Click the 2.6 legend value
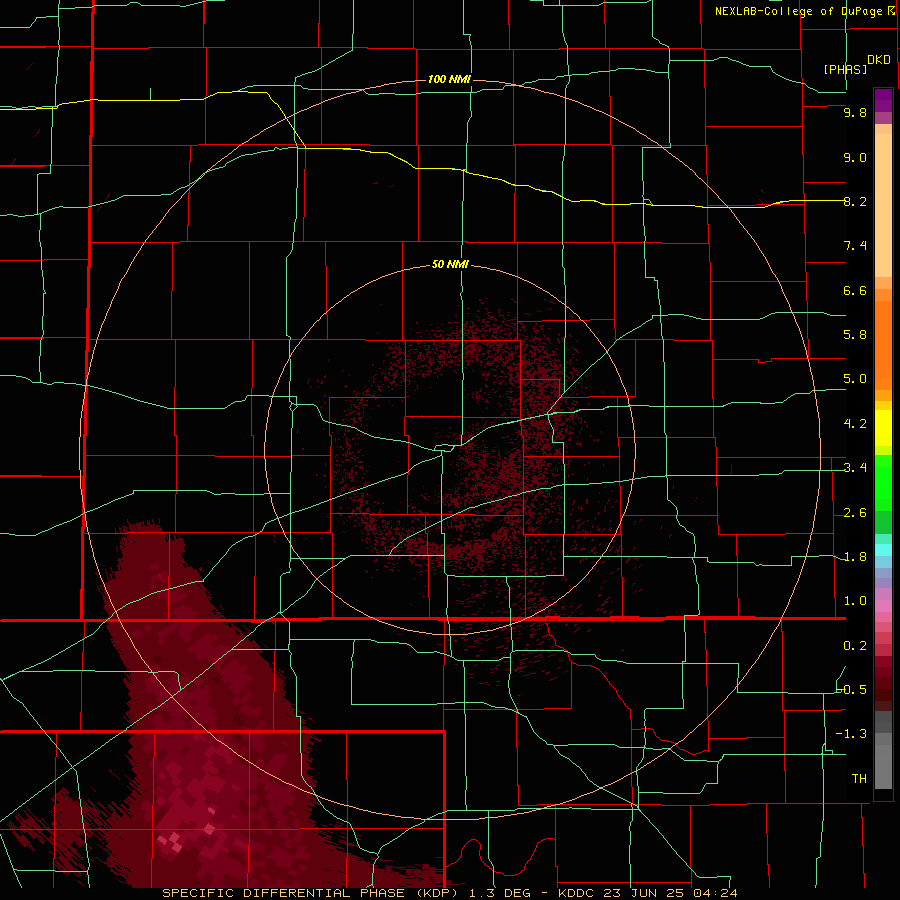The width and height of the screenshot is (900, 900). click(x=855, y=513)
